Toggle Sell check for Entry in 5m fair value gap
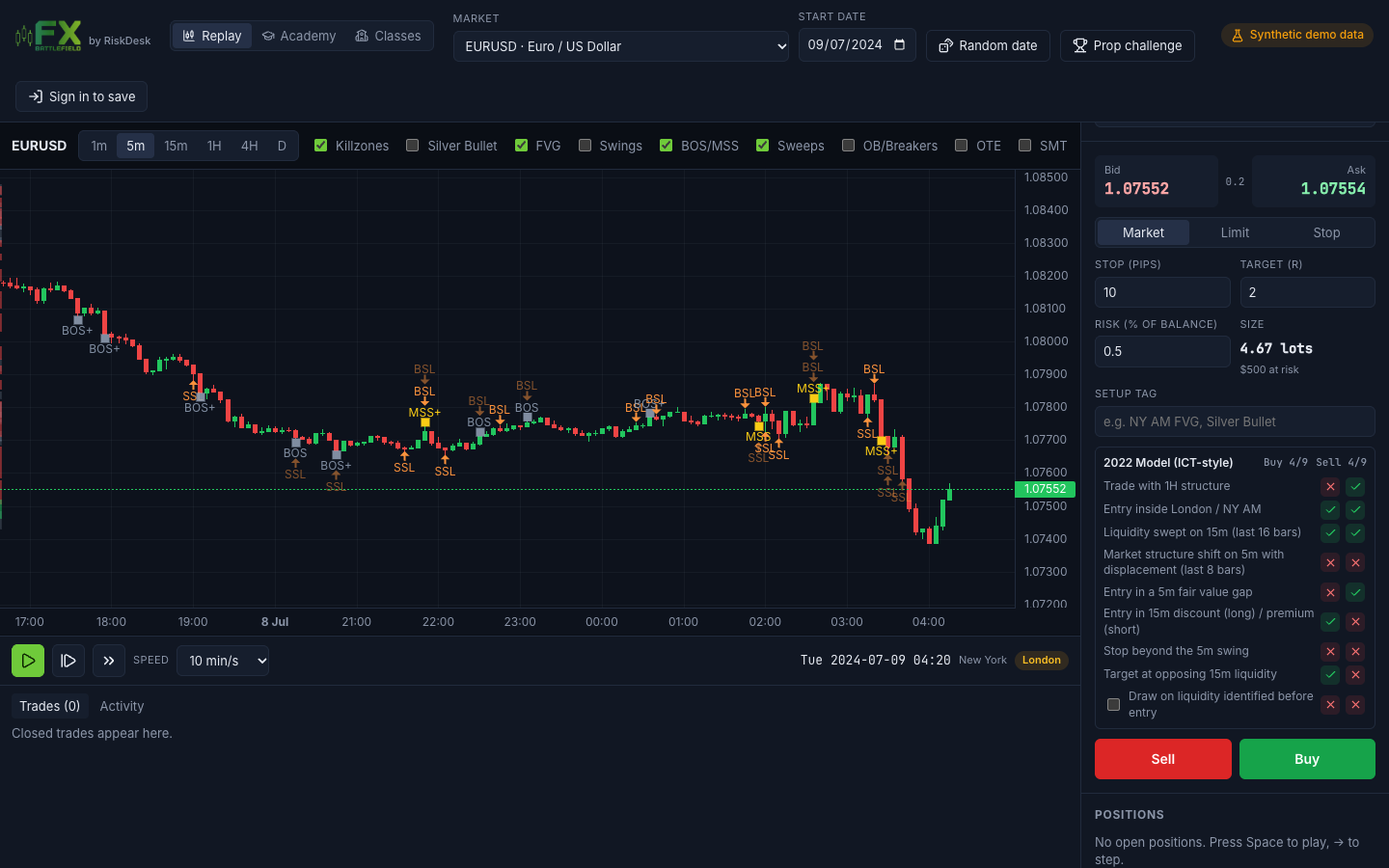This screenshot has width=1389, height=868. (x=1355, y=592)
